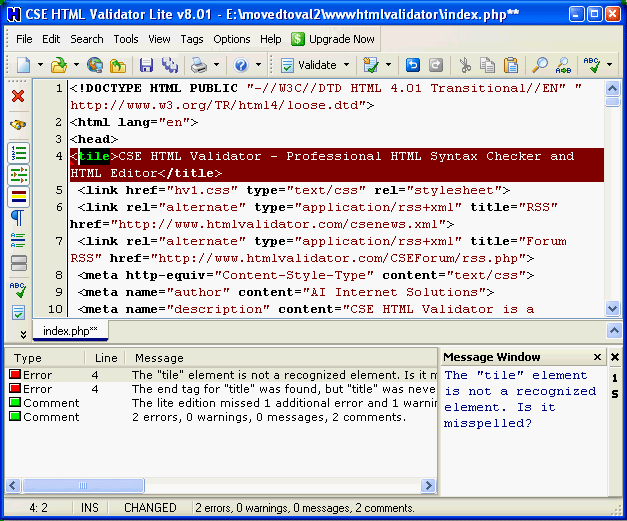
Task: Close the Message Window with its small x
Action: click(597, 357)
